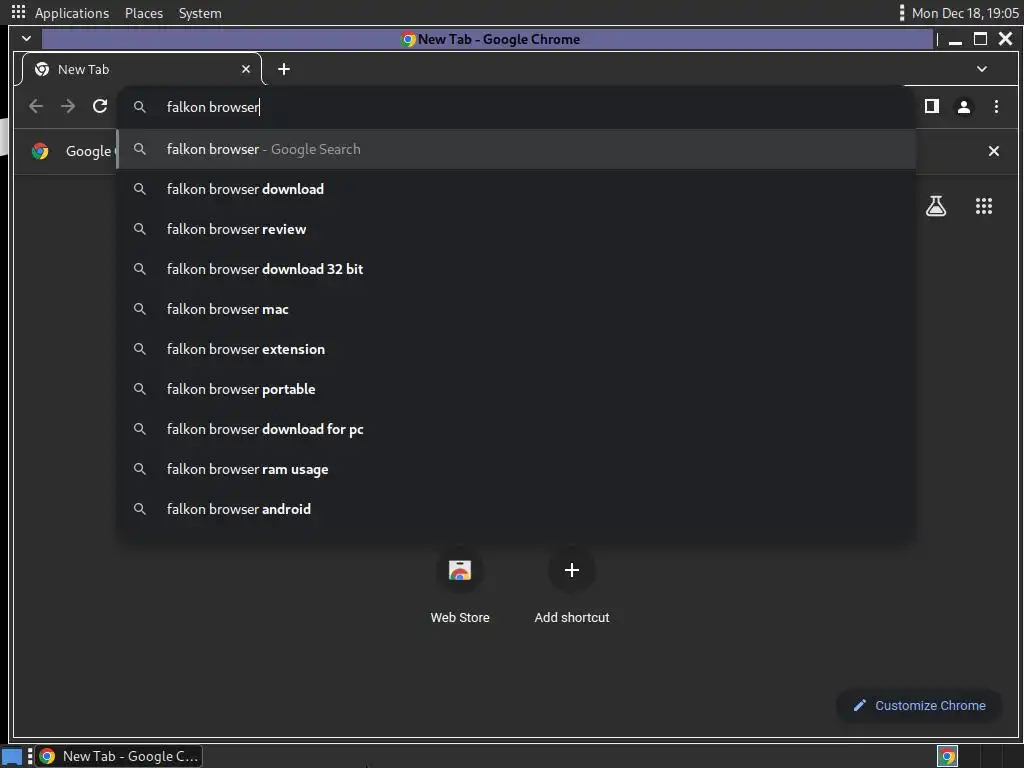Select suggestion 'falkon browser android'
The width and height of the screenshot is (1024, 768).
516,509
